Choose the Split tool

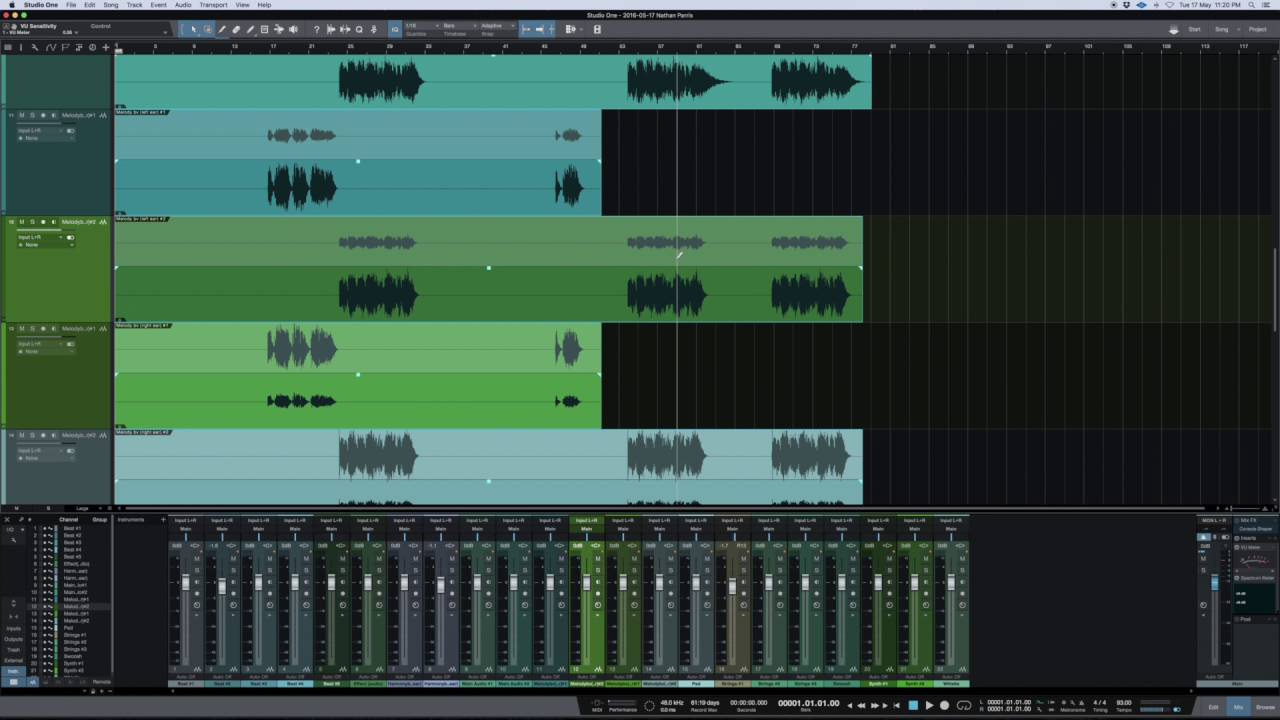coord(222,29)
